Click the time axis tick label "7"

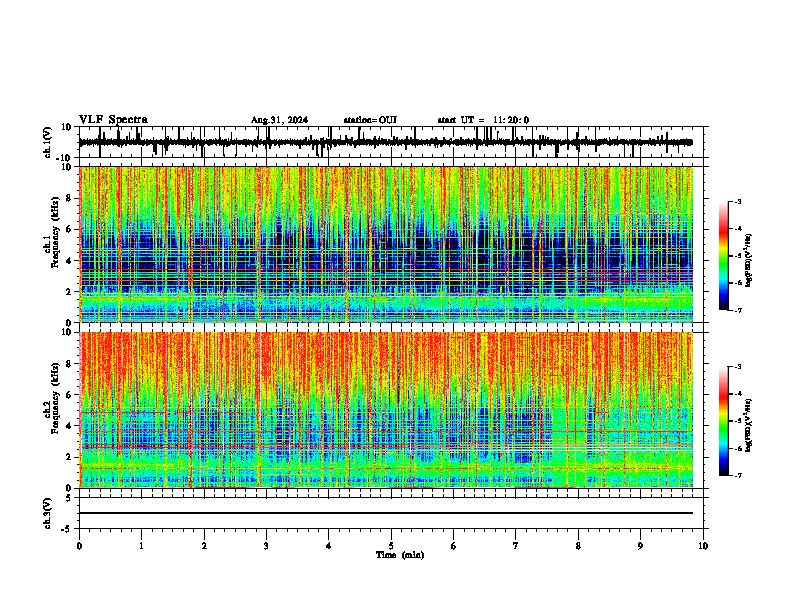click(516, 546)
